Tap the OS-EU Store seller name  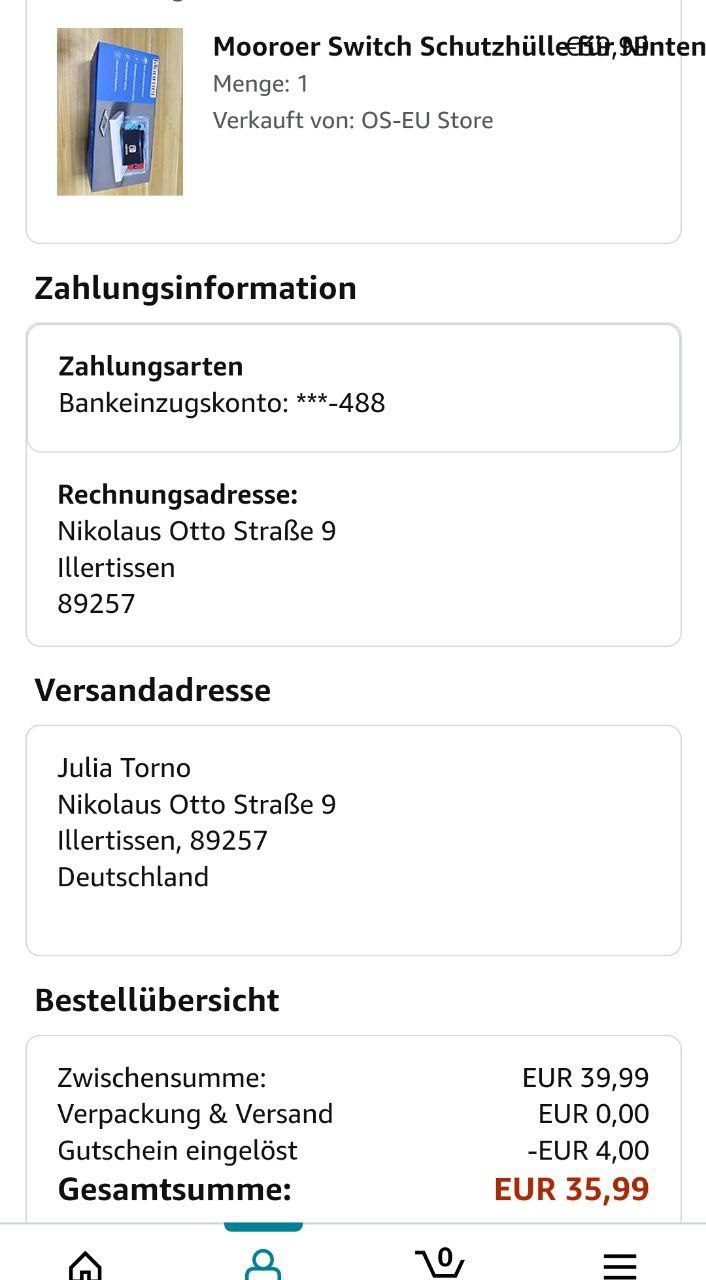427,121
